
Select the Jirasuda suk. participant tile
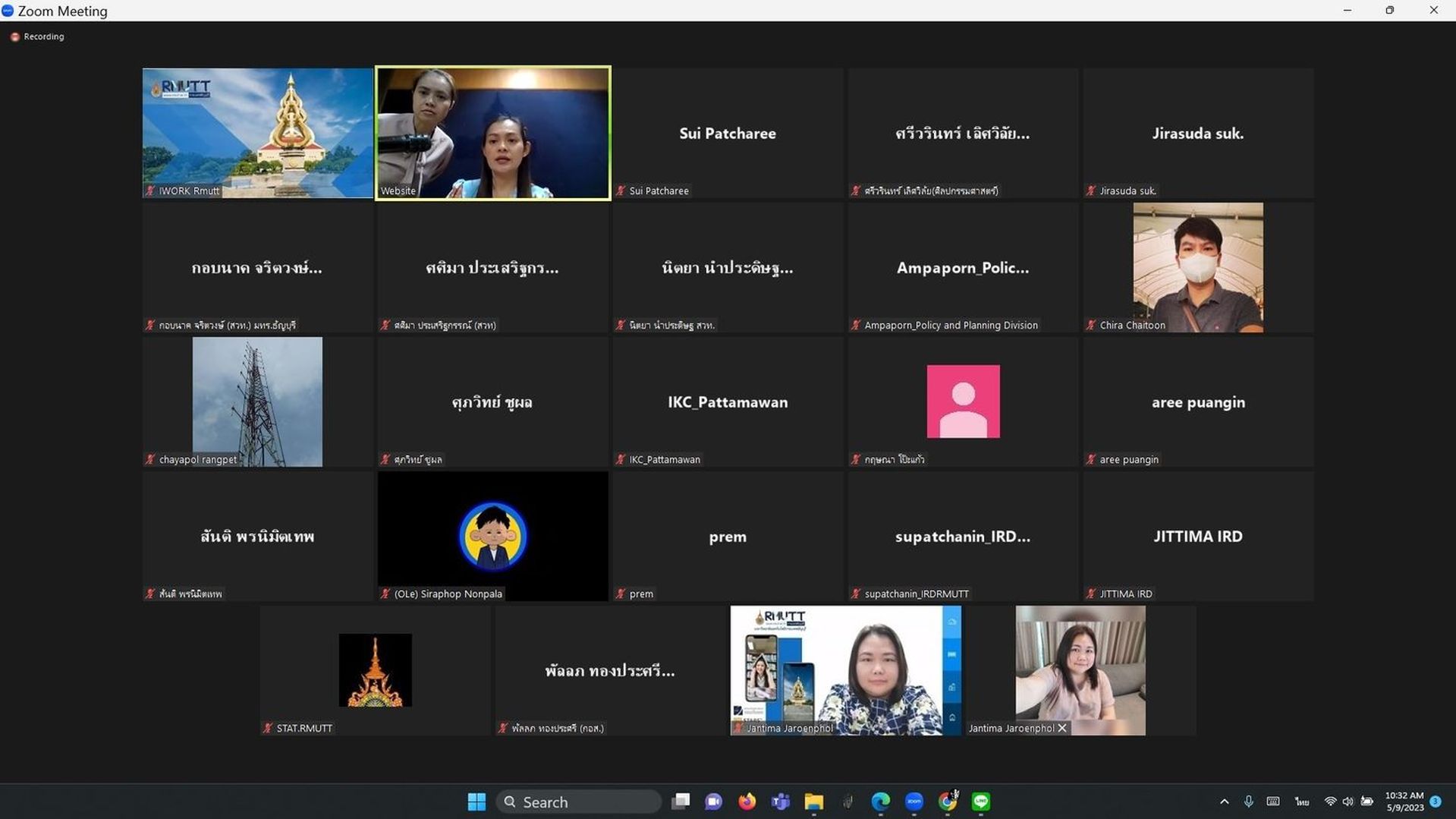click(1198, 133)
